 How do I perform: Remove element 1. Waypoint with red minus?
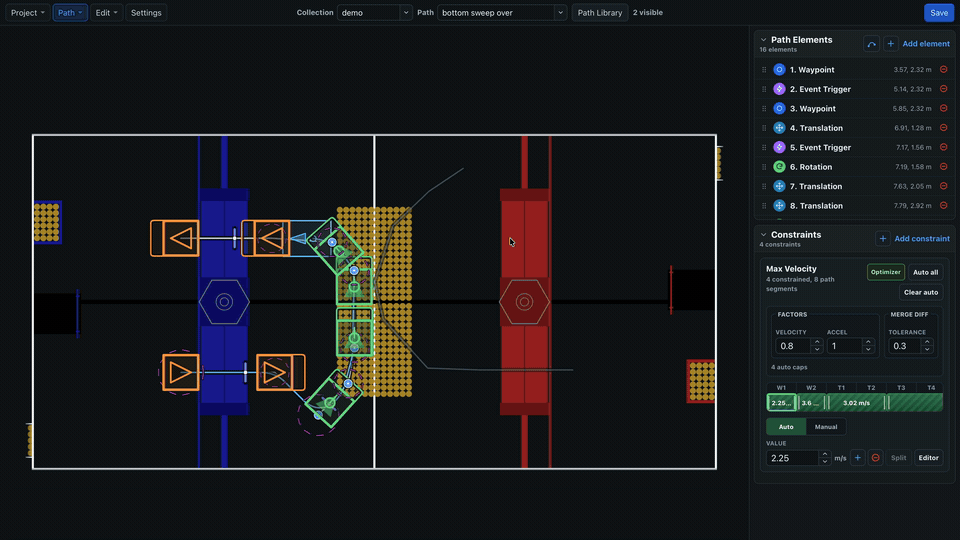click(x=943, y=69)
